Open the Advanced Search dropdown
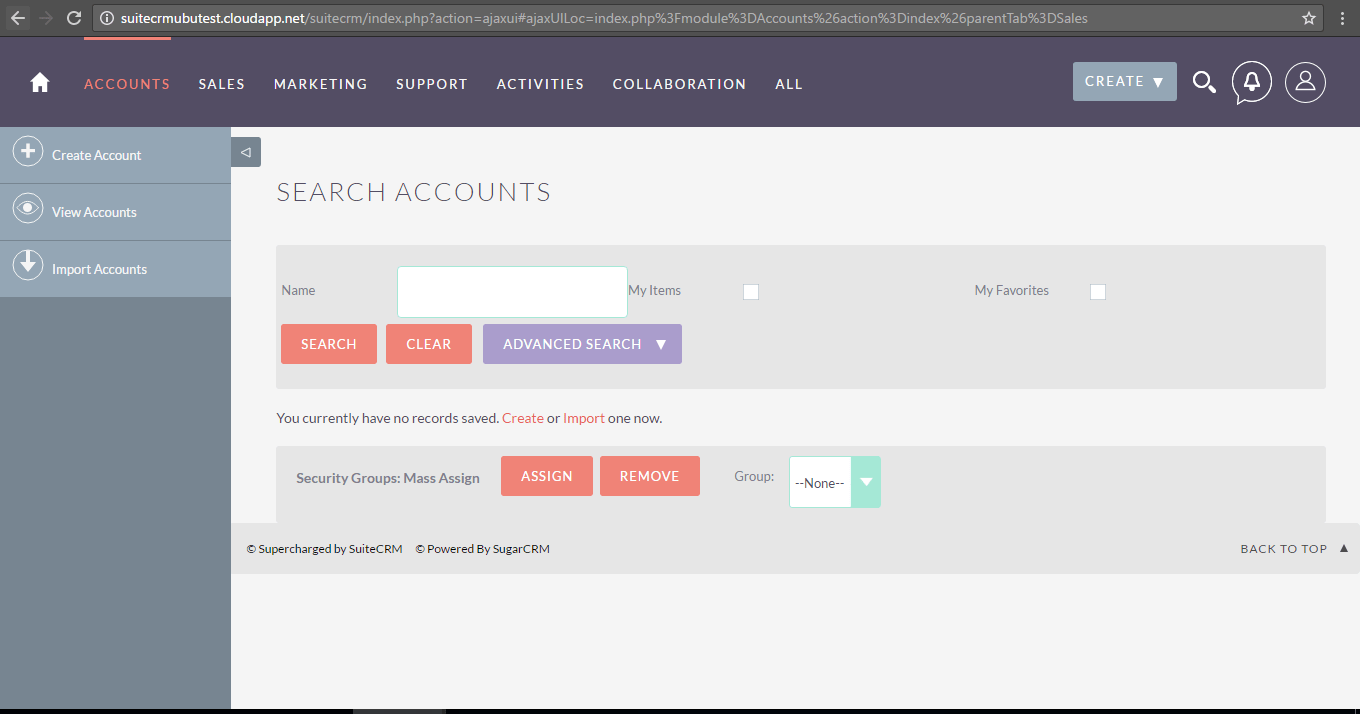 [x=582, y=344]
